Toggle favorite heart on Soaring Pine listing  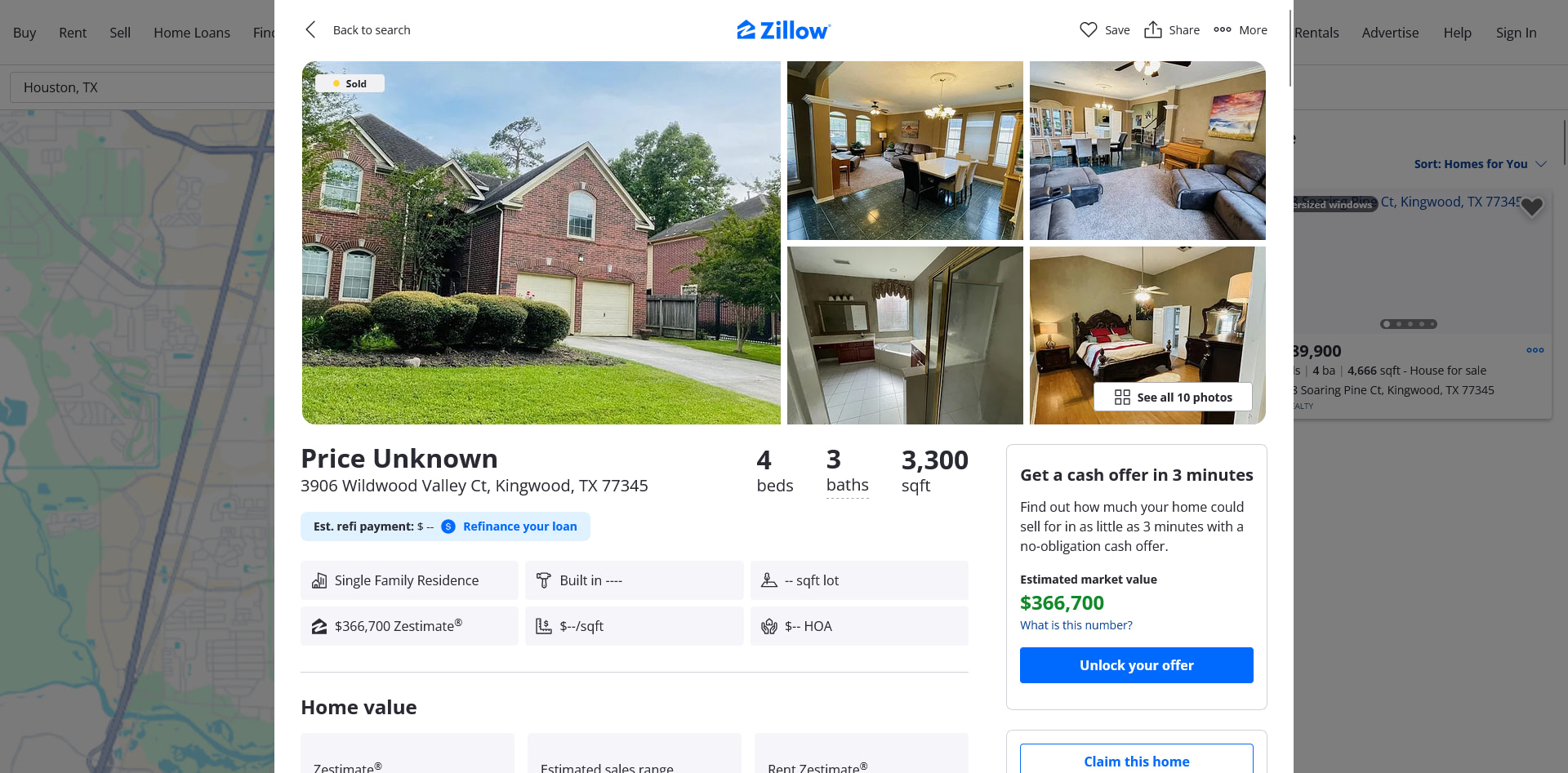pyautogui.click(x=1531, y=207)
